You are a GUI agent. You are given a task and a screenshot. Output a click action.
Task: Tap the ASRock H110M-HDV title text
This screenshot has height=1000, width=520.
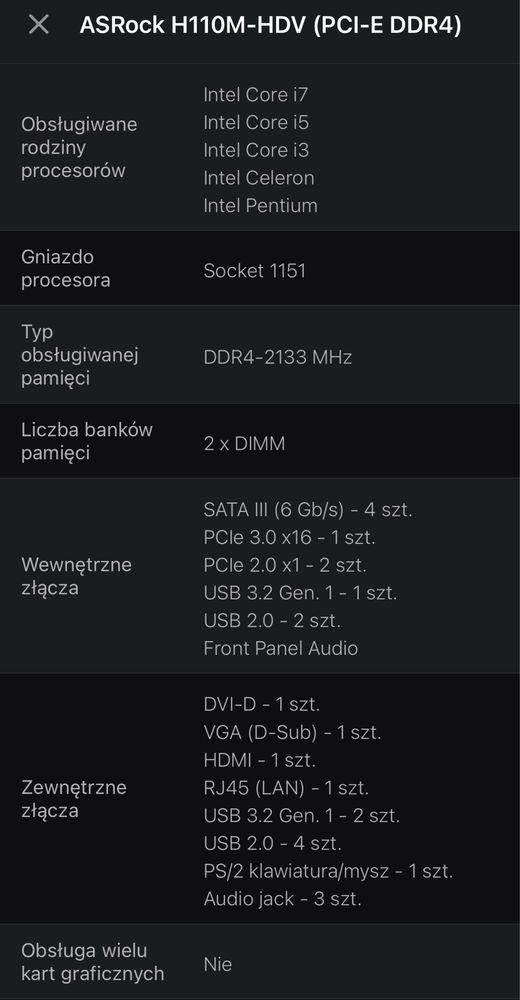(270, 26)
